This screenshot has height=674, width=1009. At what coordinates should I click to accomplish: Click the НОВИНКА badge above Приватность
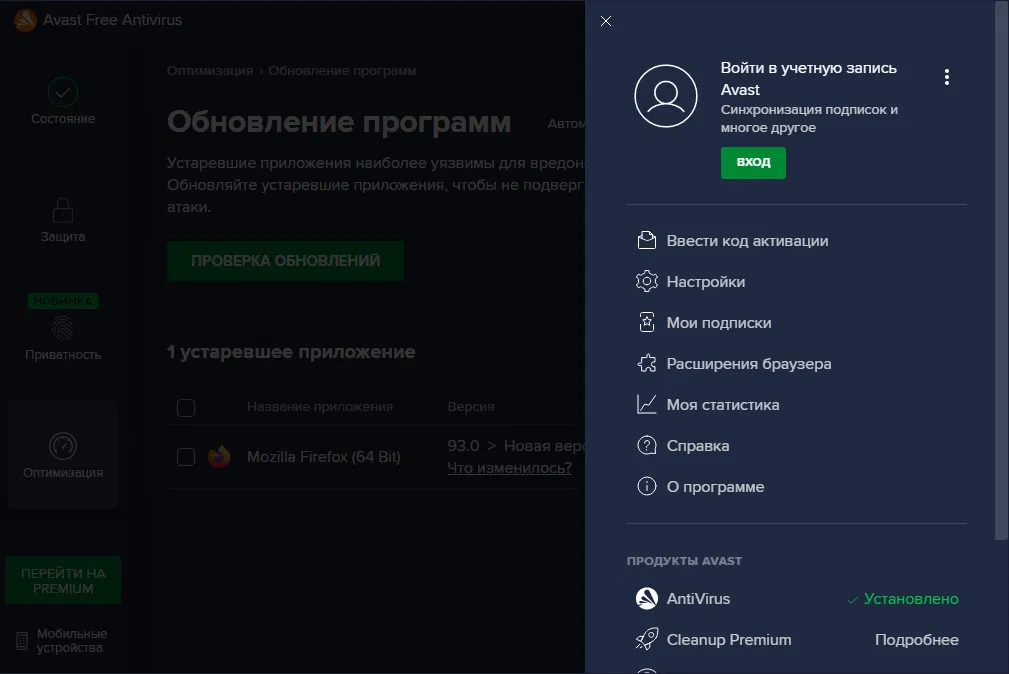coord(63,301)
